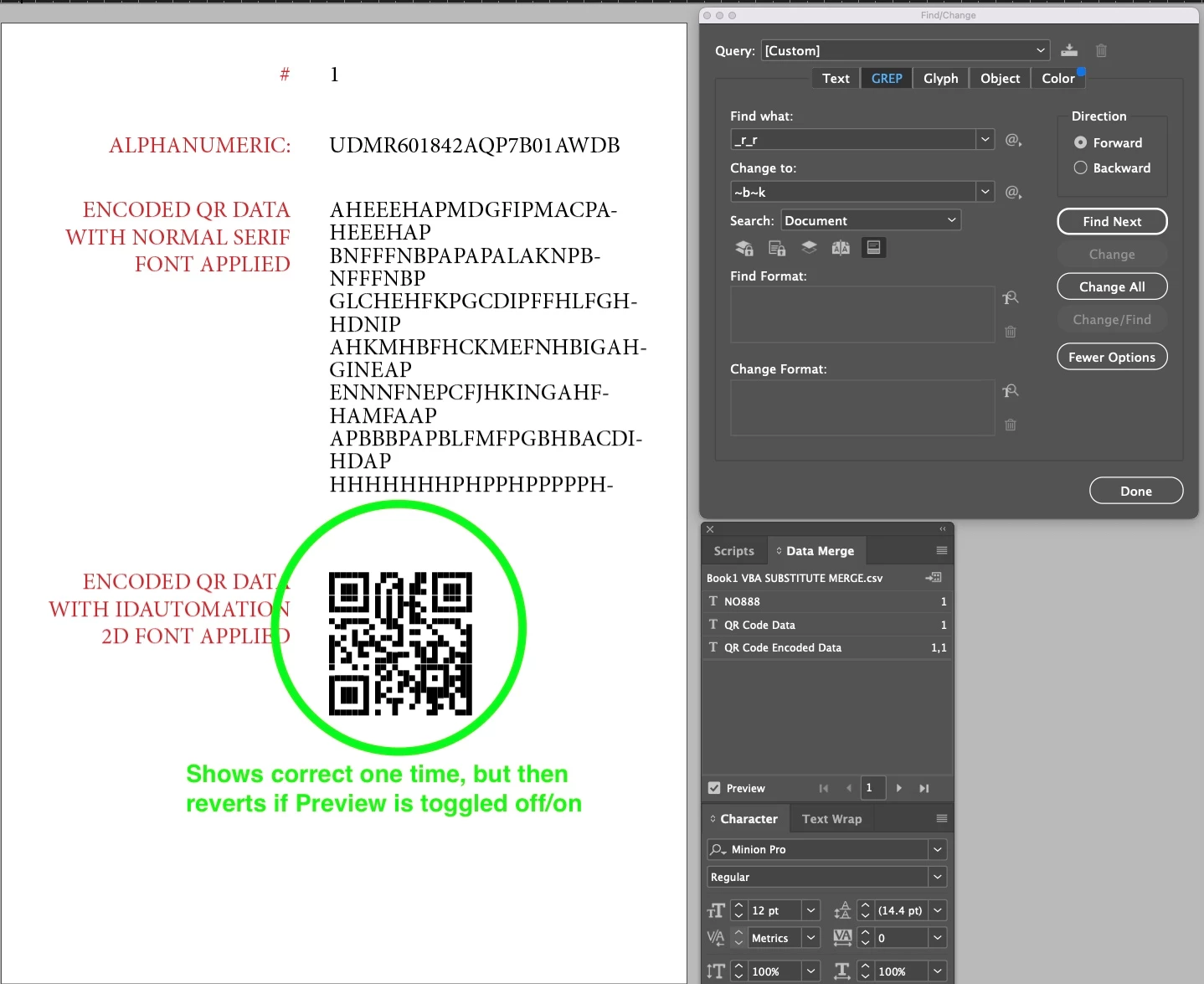
Task: Select the Data Merge panel tab
Action: [816, 551]
